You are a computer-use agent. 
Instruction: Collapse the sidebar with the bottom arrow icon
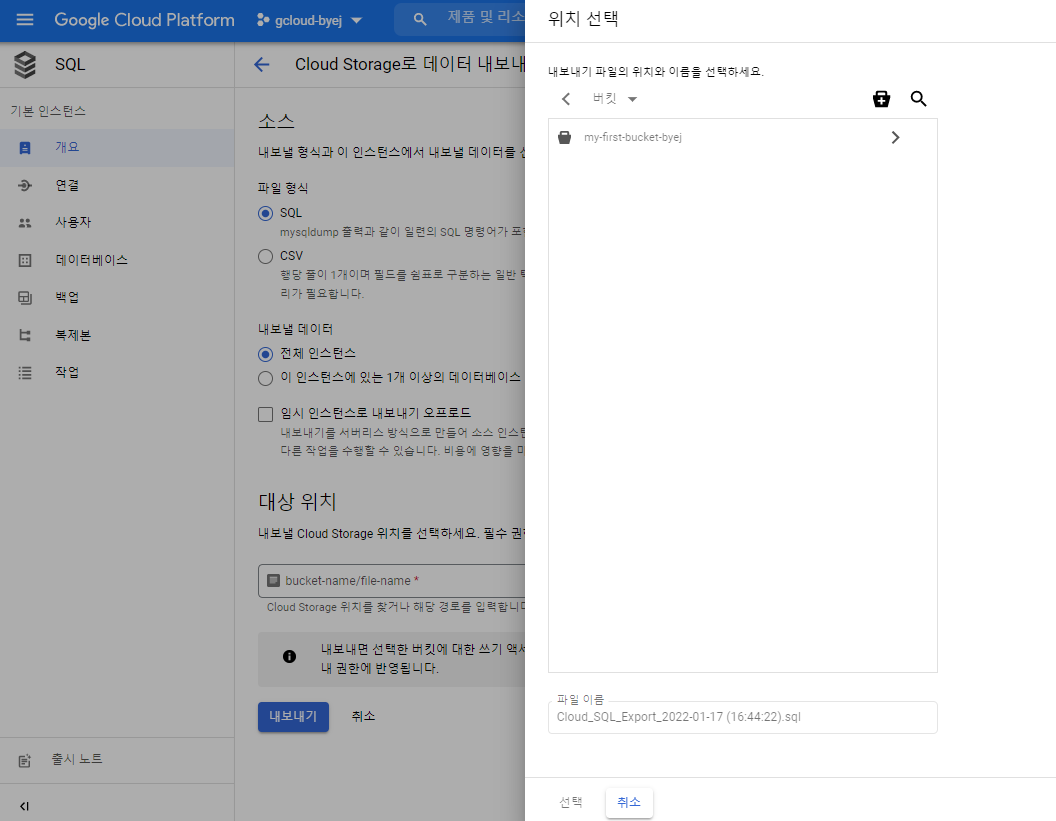click(x=24, y=806)
